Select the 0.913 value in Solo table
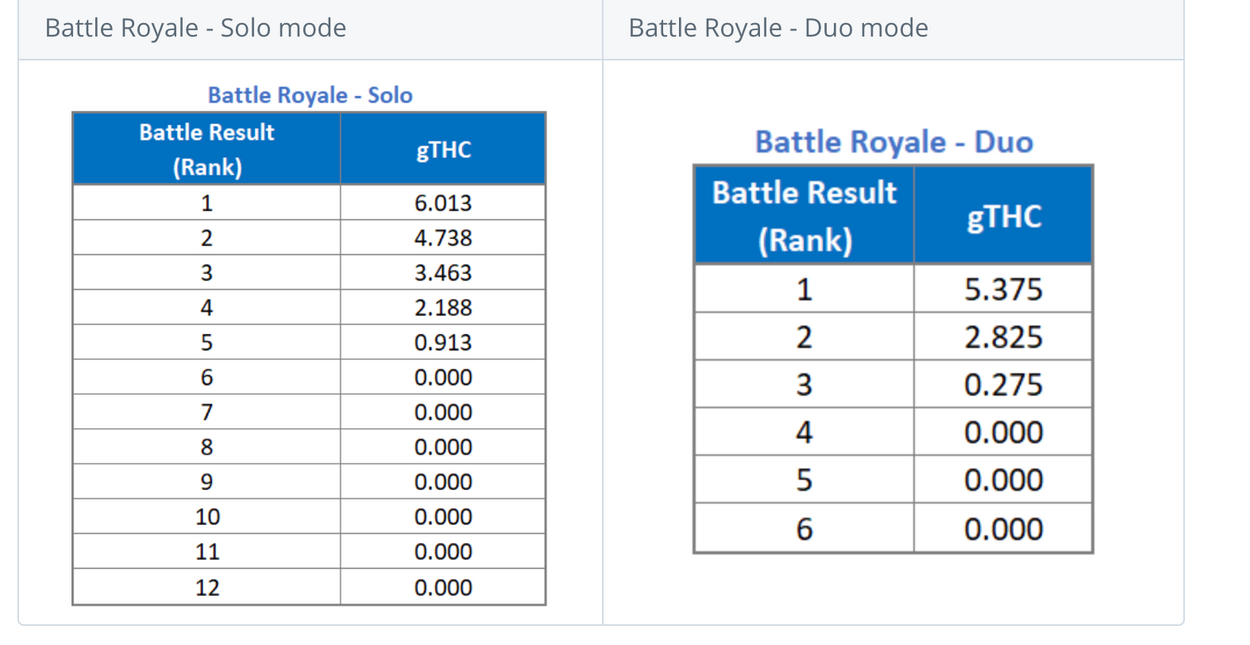 click(x=443, y=343)
